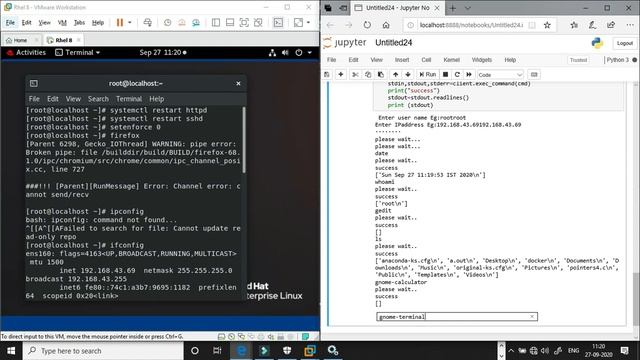Click the Jupyter logo
The width and height of the screenshot is (640, 360).
click(x=345, y=42)
